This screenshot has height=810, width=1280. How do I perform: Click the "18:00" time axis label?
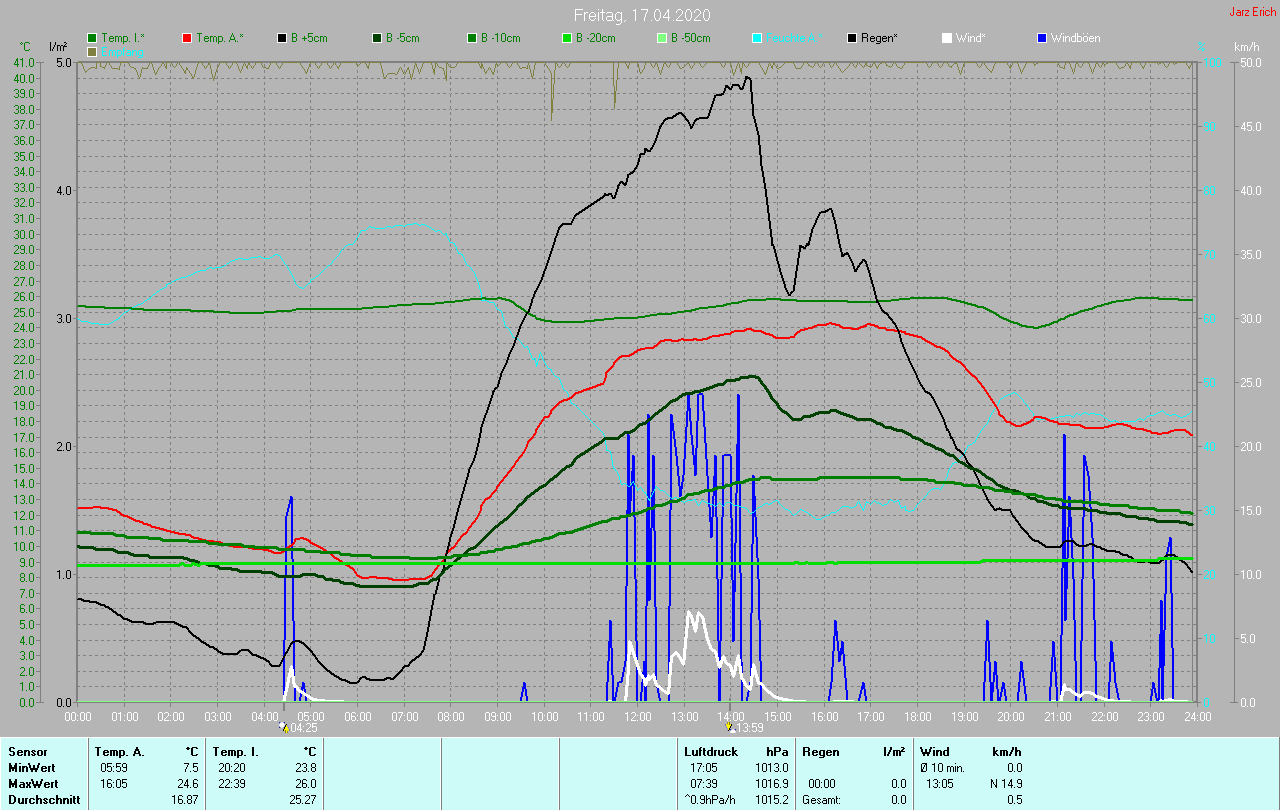pyautogui.click(x=918, y=716)
